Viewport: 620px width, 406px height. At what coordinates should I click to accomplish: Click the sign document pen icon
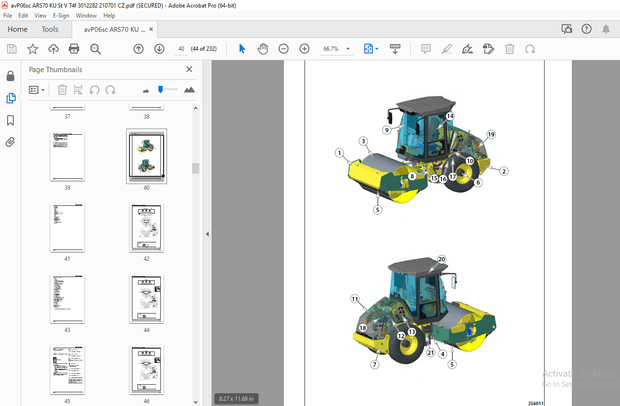pyautogui.click(x=467, y=49)
